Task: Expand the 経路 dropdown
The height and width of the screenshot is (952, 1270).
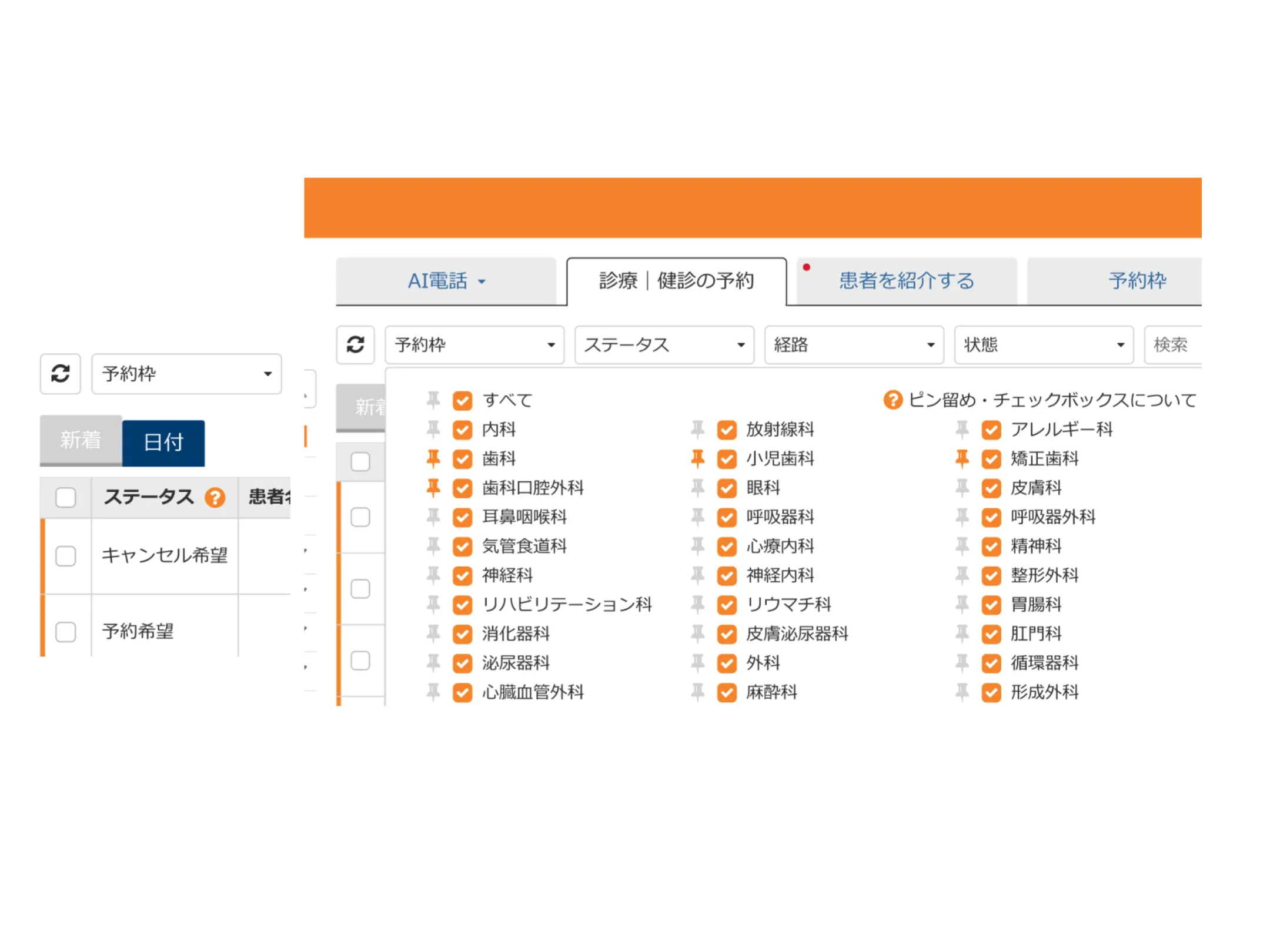Action: pyautogui.click(x=854, y=345)
